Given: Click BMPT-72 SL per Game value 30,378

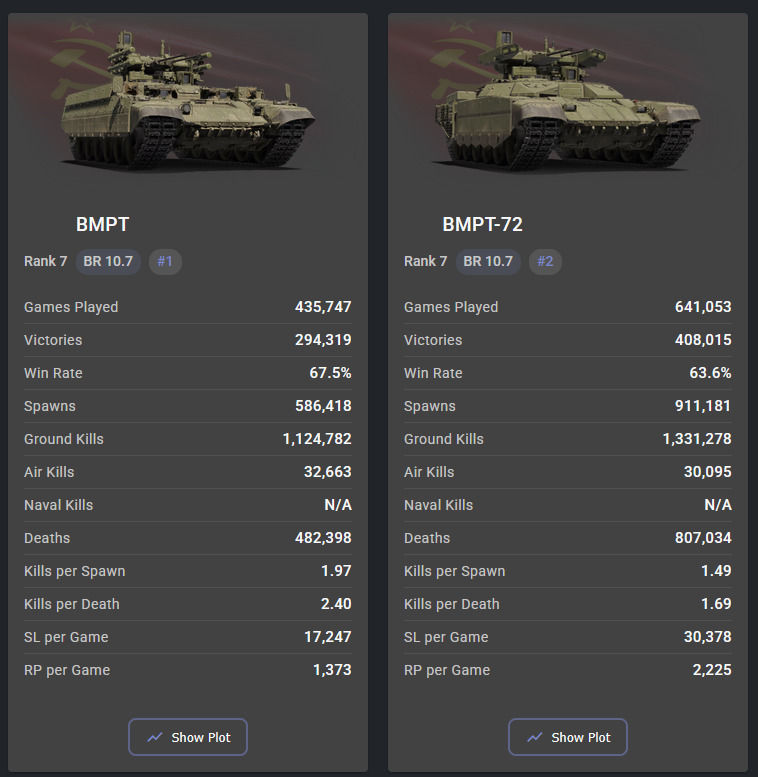Looking at the screenshot, I should [706, 637].
